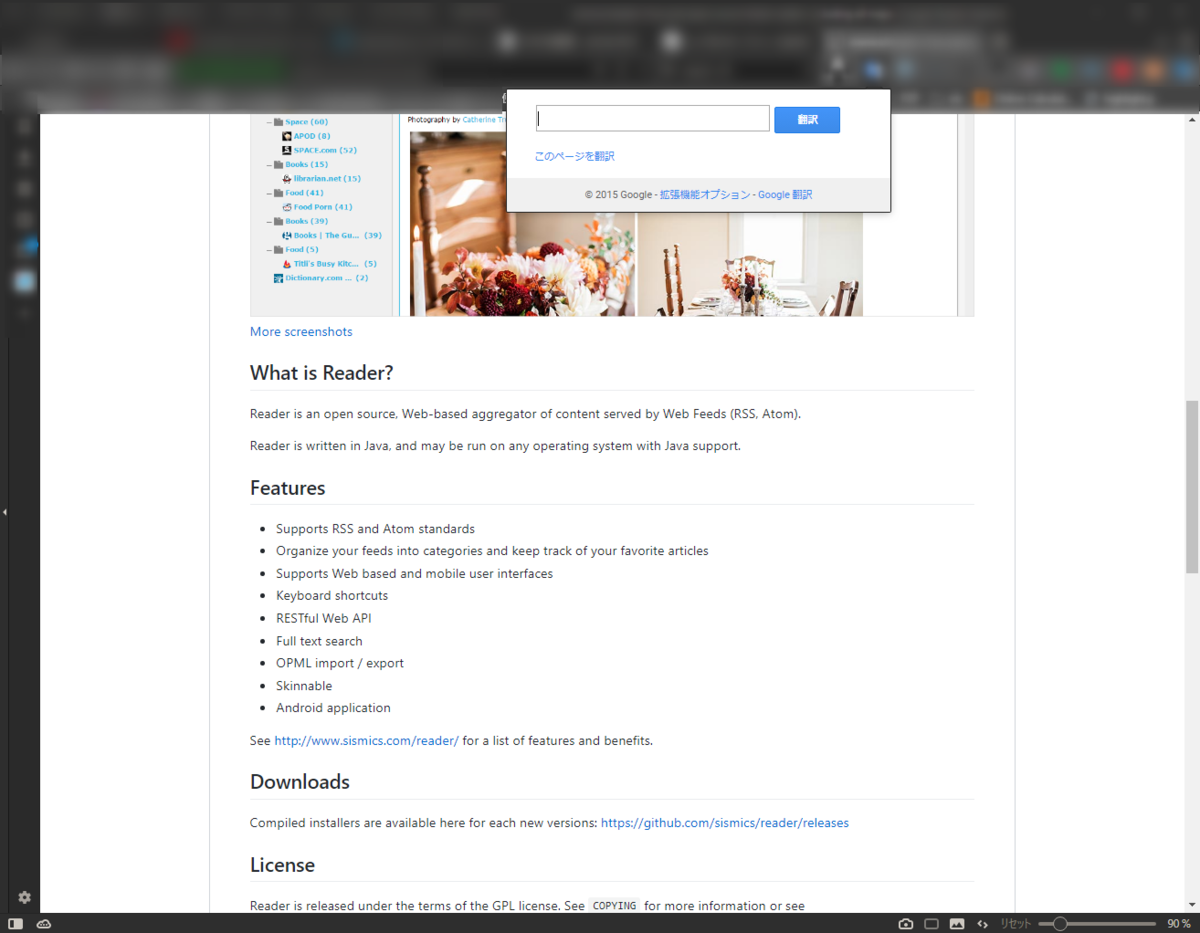Open the cloud sync status icon

click(44, 924)
